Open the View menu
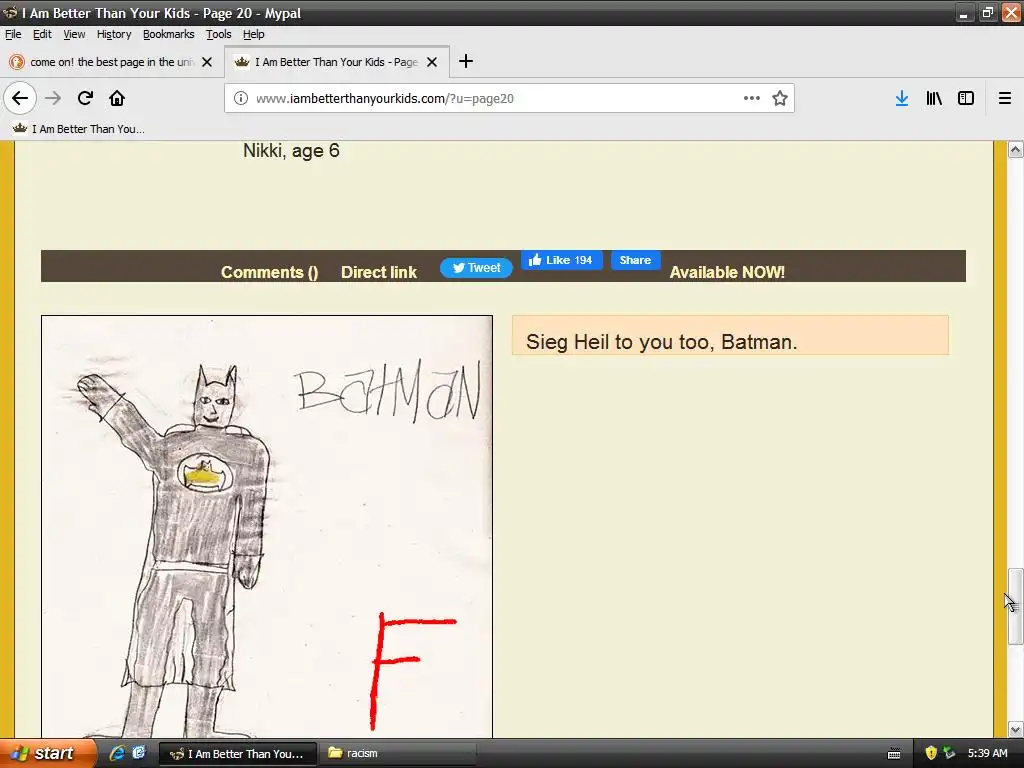Viewport: 1024px width, 768px height. [74, 34]
